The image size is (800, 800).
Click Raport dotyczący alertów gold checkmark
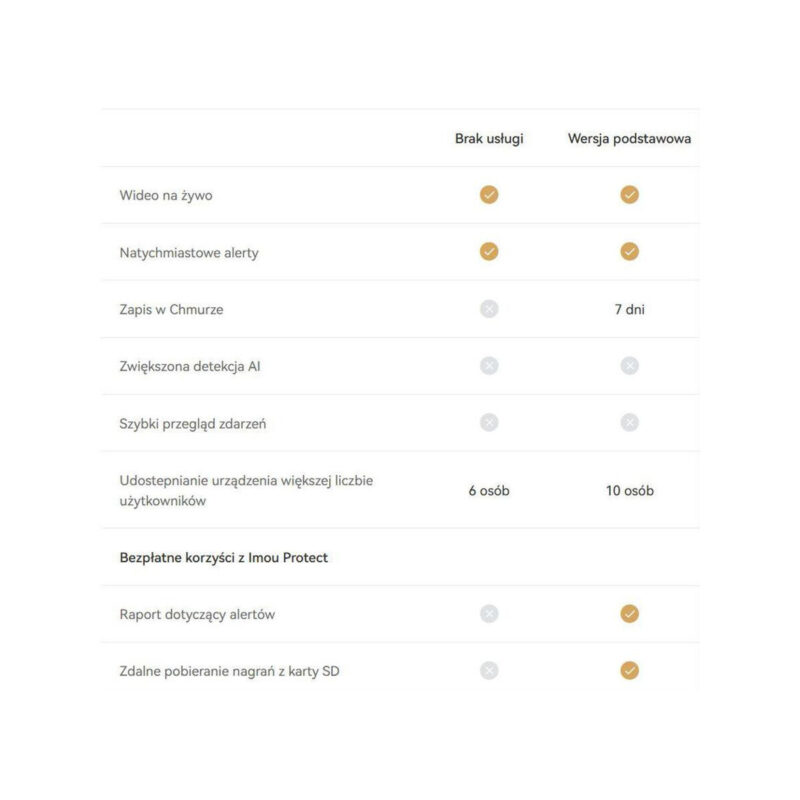(x=629, y=614)
